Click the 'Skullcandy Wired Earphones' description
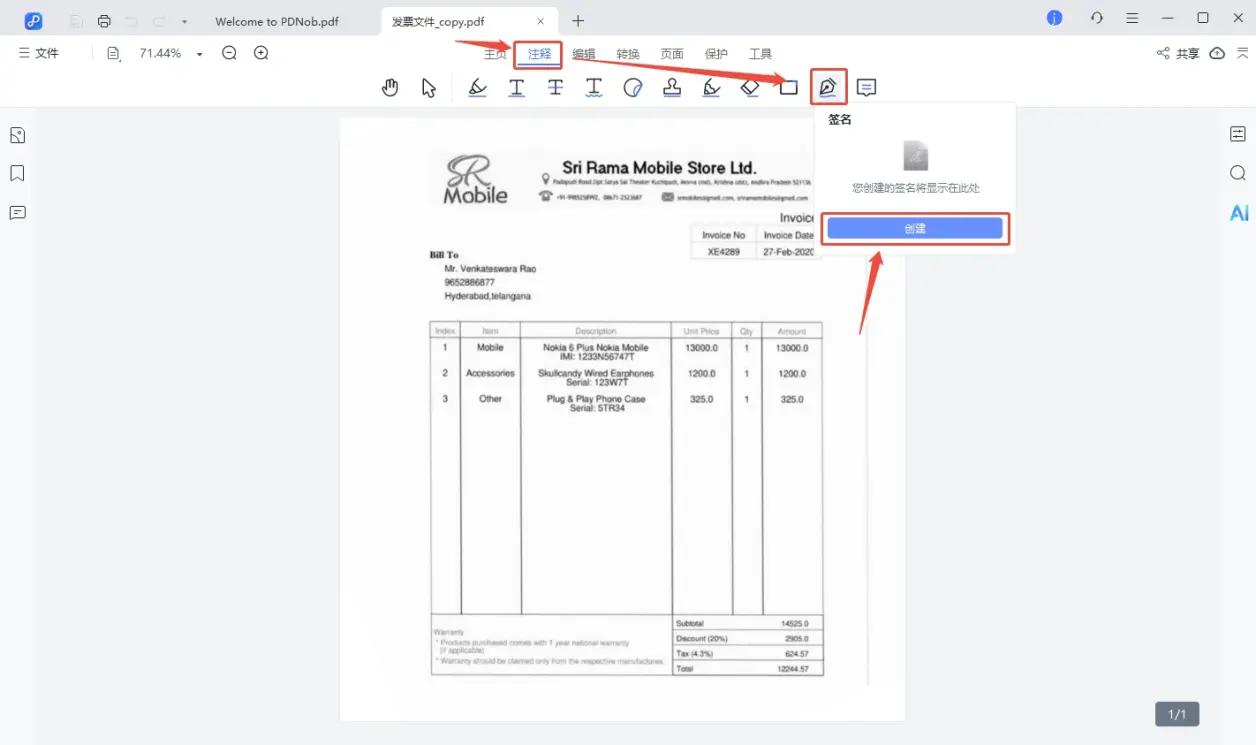Viewport: 1256px width, 745px height. pyautogui.click(x=596, y=373)
